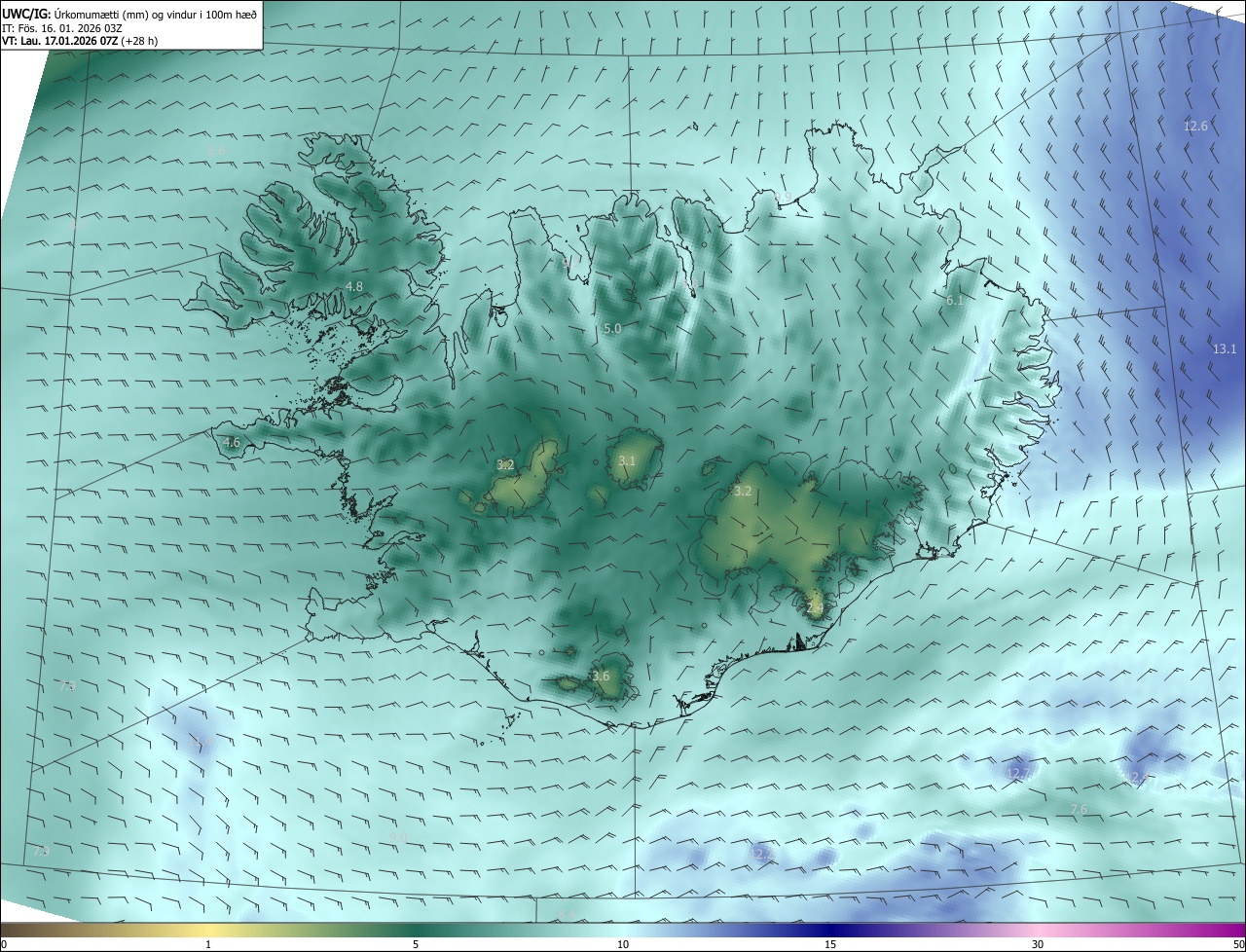The image size is (1246, 952).
Task: Click the color scale tick label 50
Action: click(1238, 944)
